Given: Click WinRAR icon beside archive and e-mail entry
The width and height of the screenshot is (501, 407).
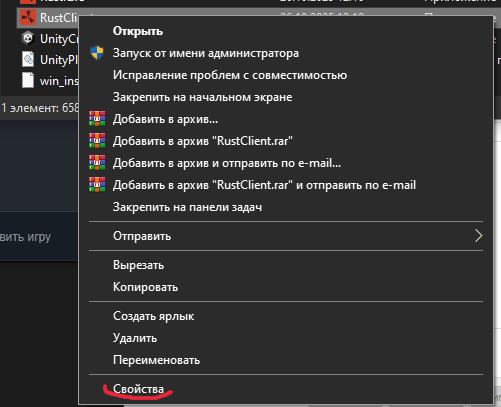Looking at the screenshot, I should (x=97, y=162).
